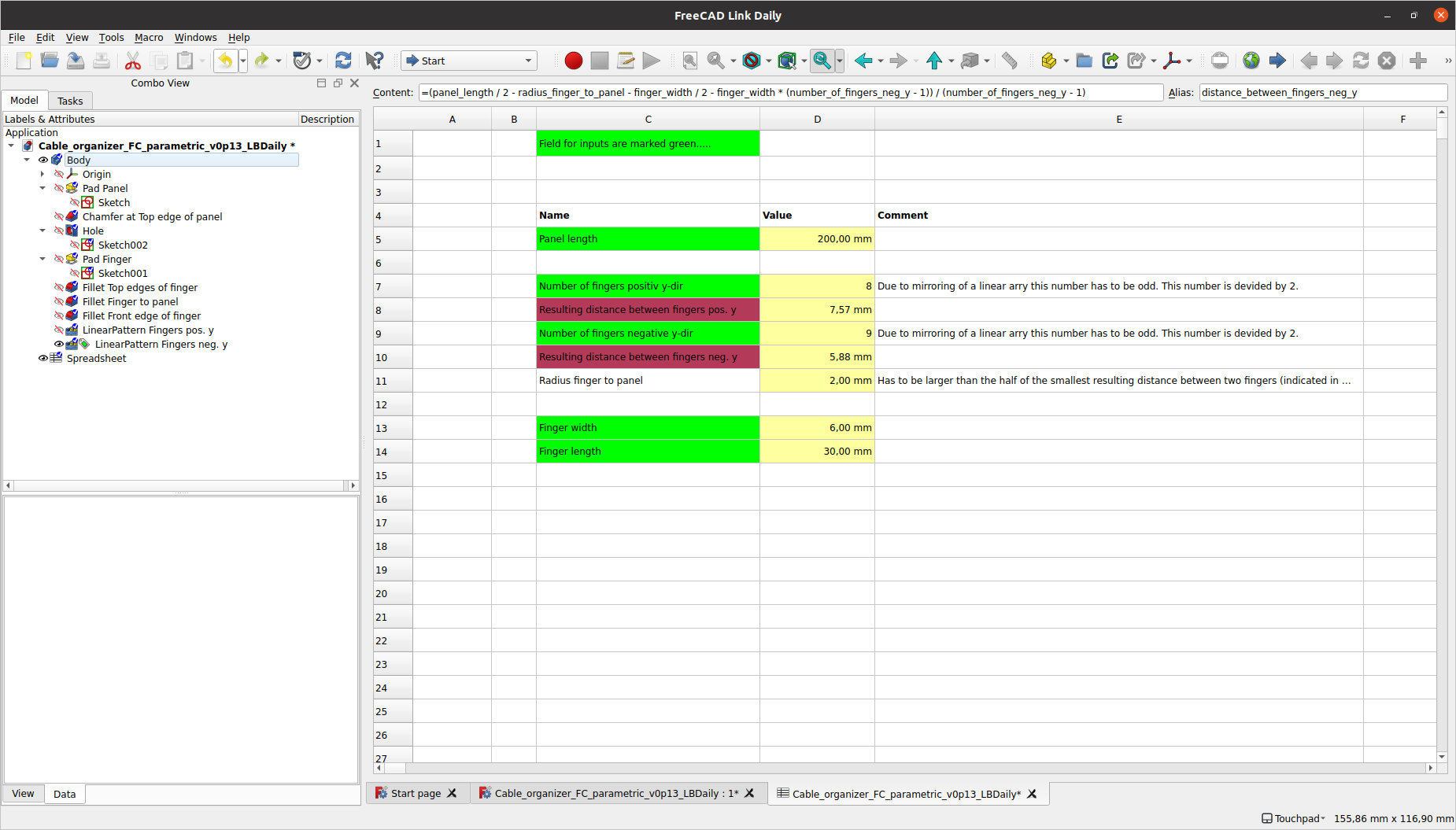Screen dimensions: 1456x830
Task: Refresh the active document
Action: pos(343,61)
